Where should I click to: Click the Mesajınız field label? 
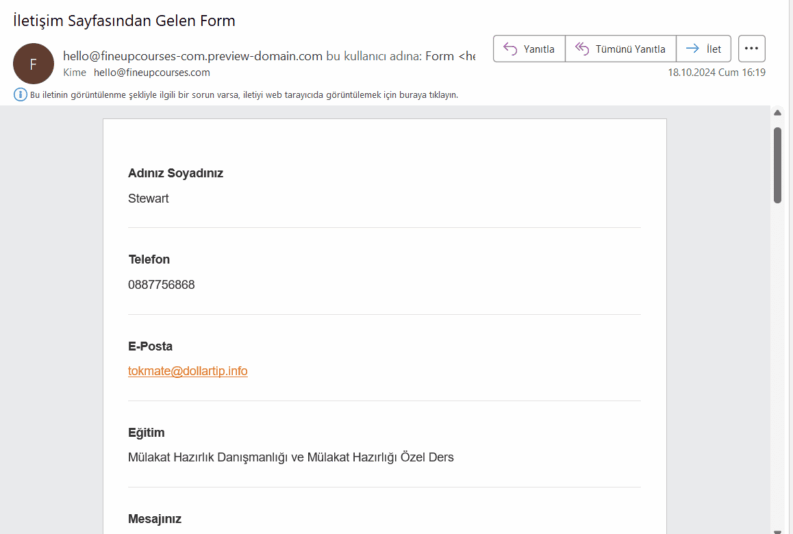[155, 519]
